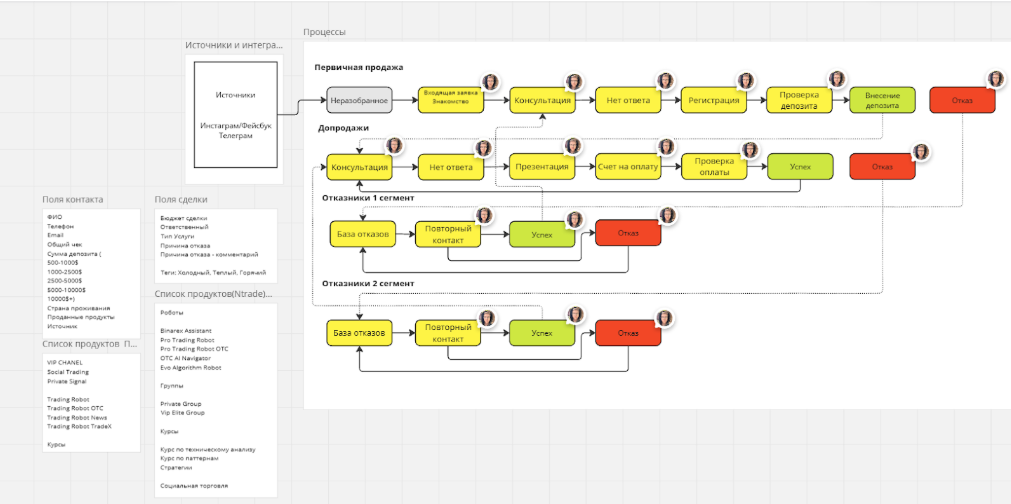Click the Binarex Assistant product line
1011x504 pixels.
pyautogui.click(x=186, y=331)
